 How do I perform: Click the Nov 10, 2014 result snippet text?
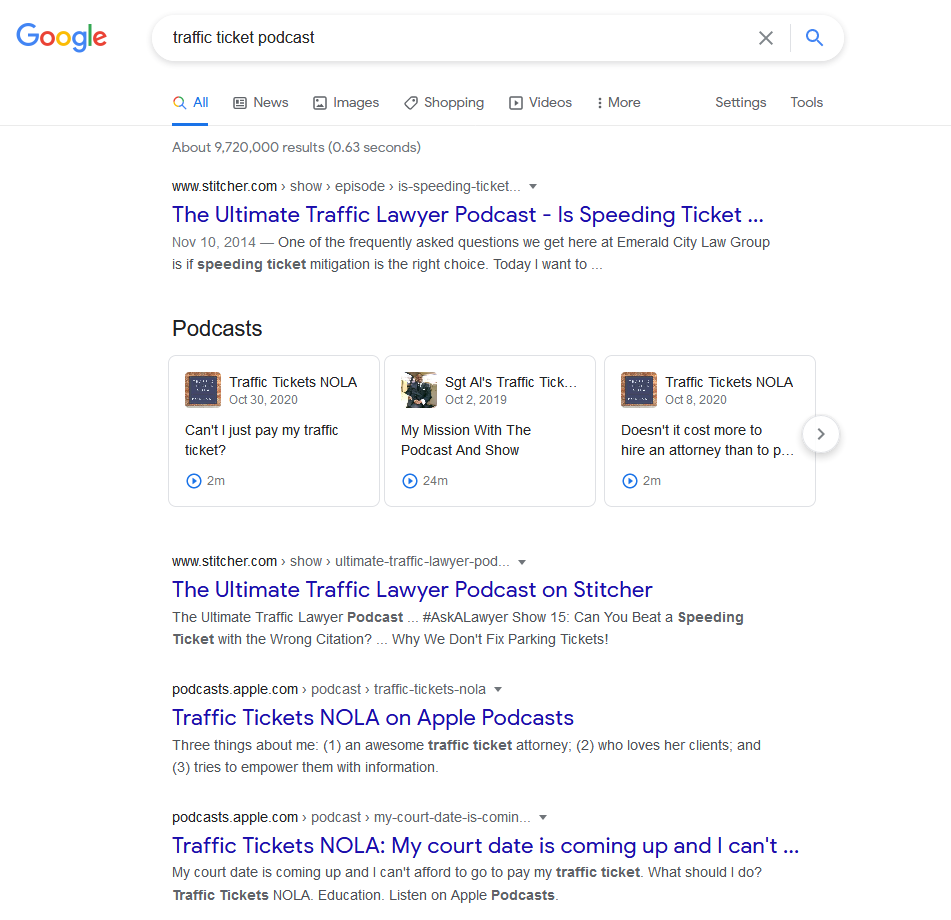(471, 254)
